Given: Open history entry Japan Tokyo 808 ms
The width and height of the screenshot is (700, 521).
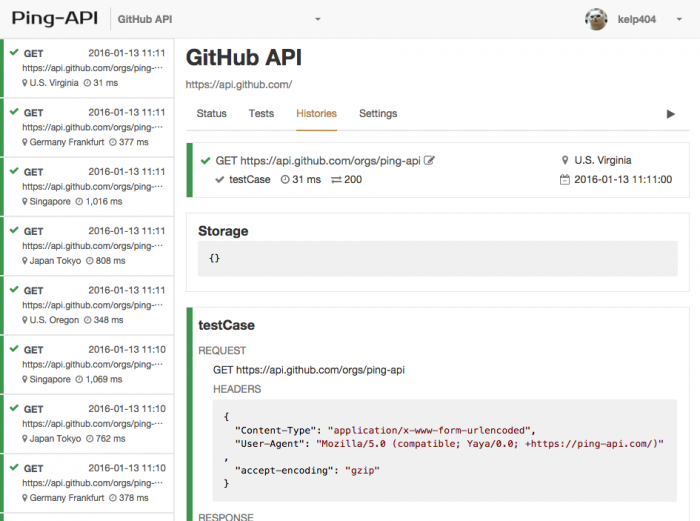Looking at the screenshot, I should (x=89, y=246).
